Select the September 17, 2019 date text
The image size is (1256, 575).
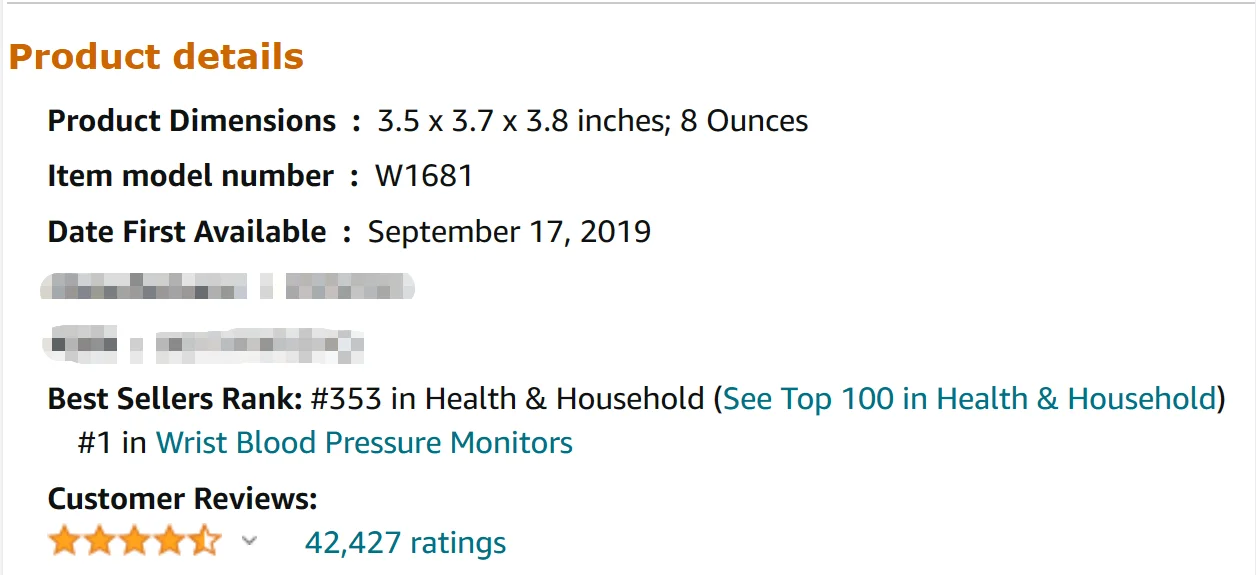[509, 232]
